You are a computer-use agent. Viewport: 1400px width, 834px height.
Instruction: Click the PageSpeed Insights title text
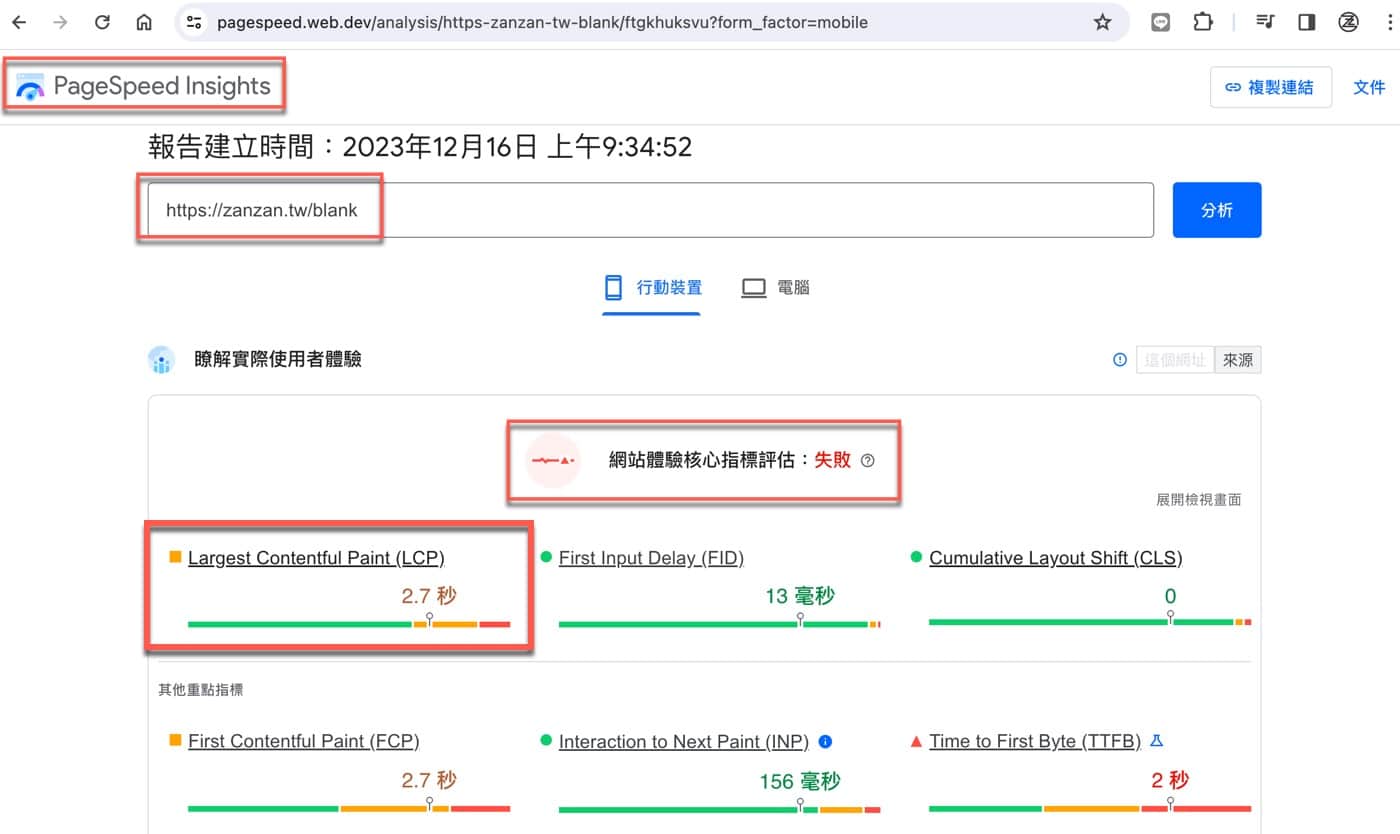tap(162, 87)
